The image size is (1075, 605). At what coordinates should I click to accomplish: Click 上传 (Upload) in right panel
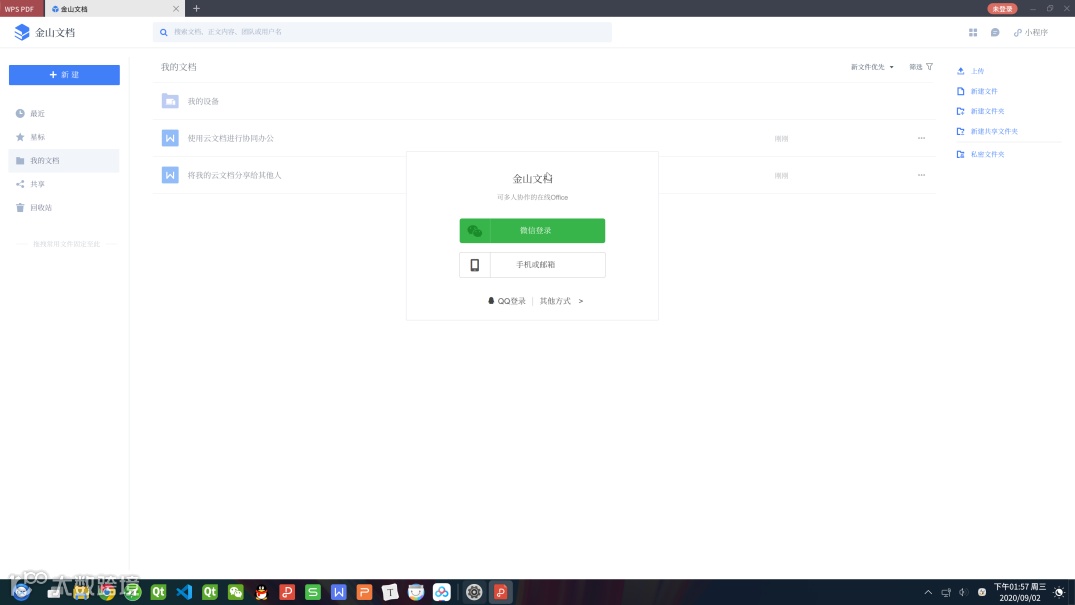pos(970,71)
